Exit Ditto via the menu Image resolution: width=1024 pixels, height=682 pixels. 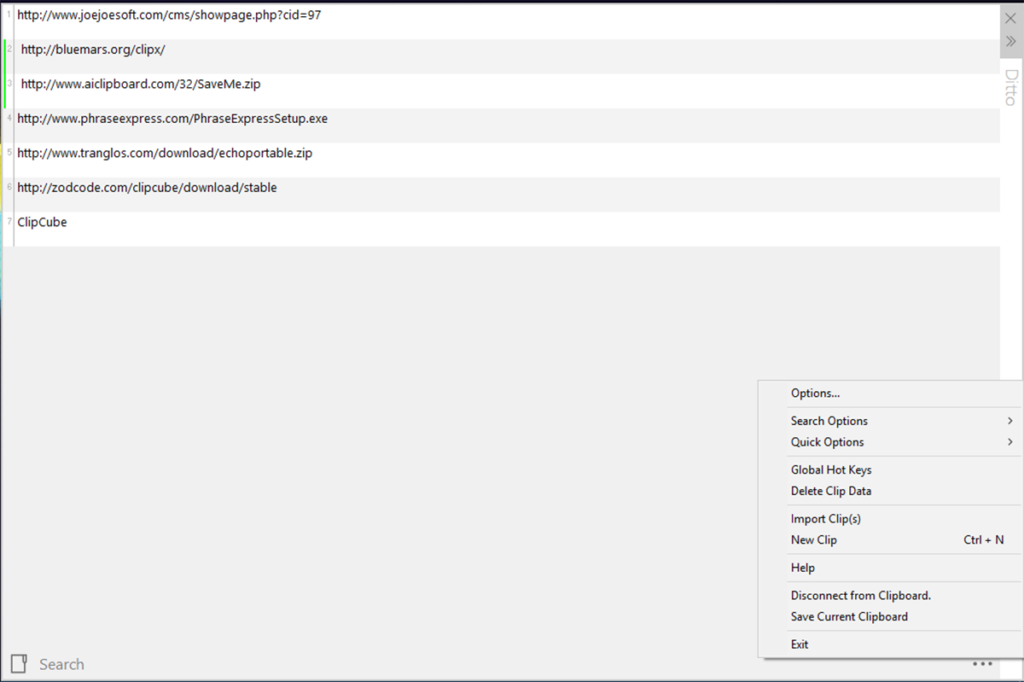[x=798, y=643]
